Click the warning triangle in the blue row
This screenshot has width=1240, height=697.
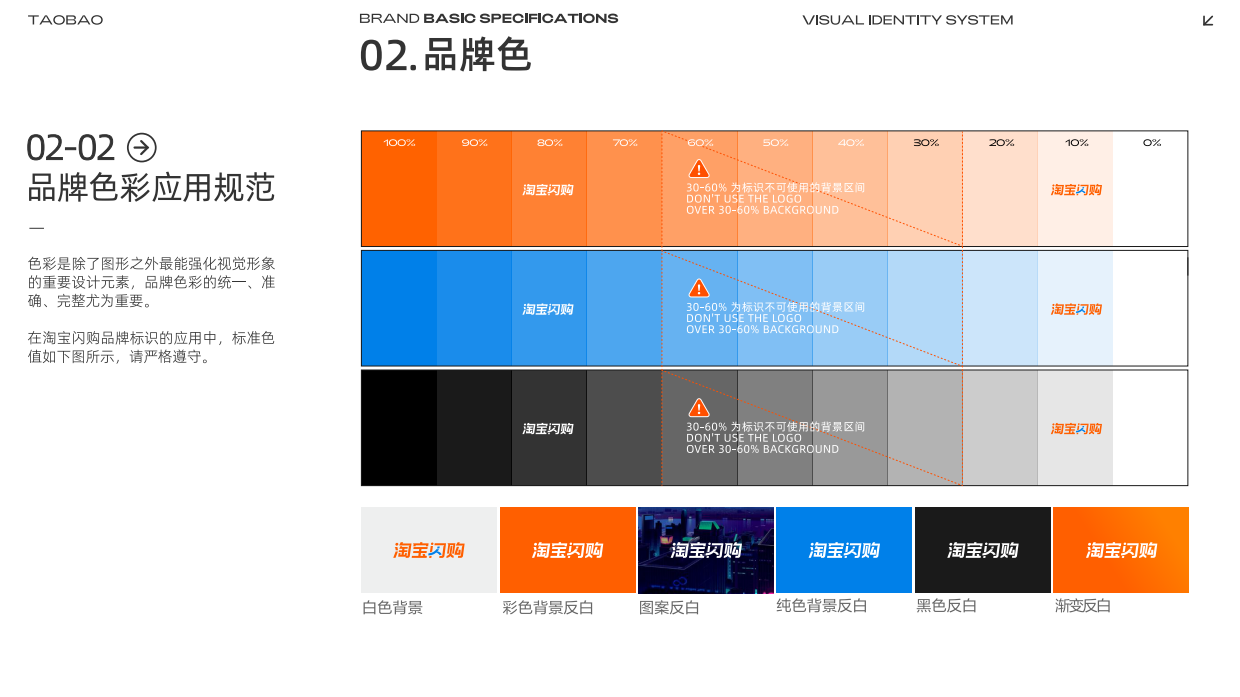(x=699, y=288)
